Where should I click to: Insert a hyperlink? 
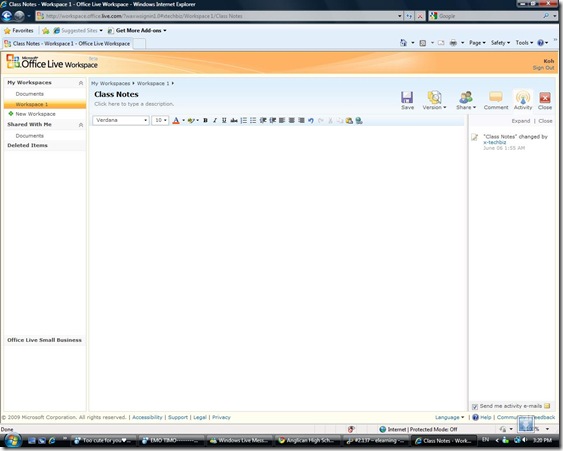pyautogui.click(x=359, y=120)
